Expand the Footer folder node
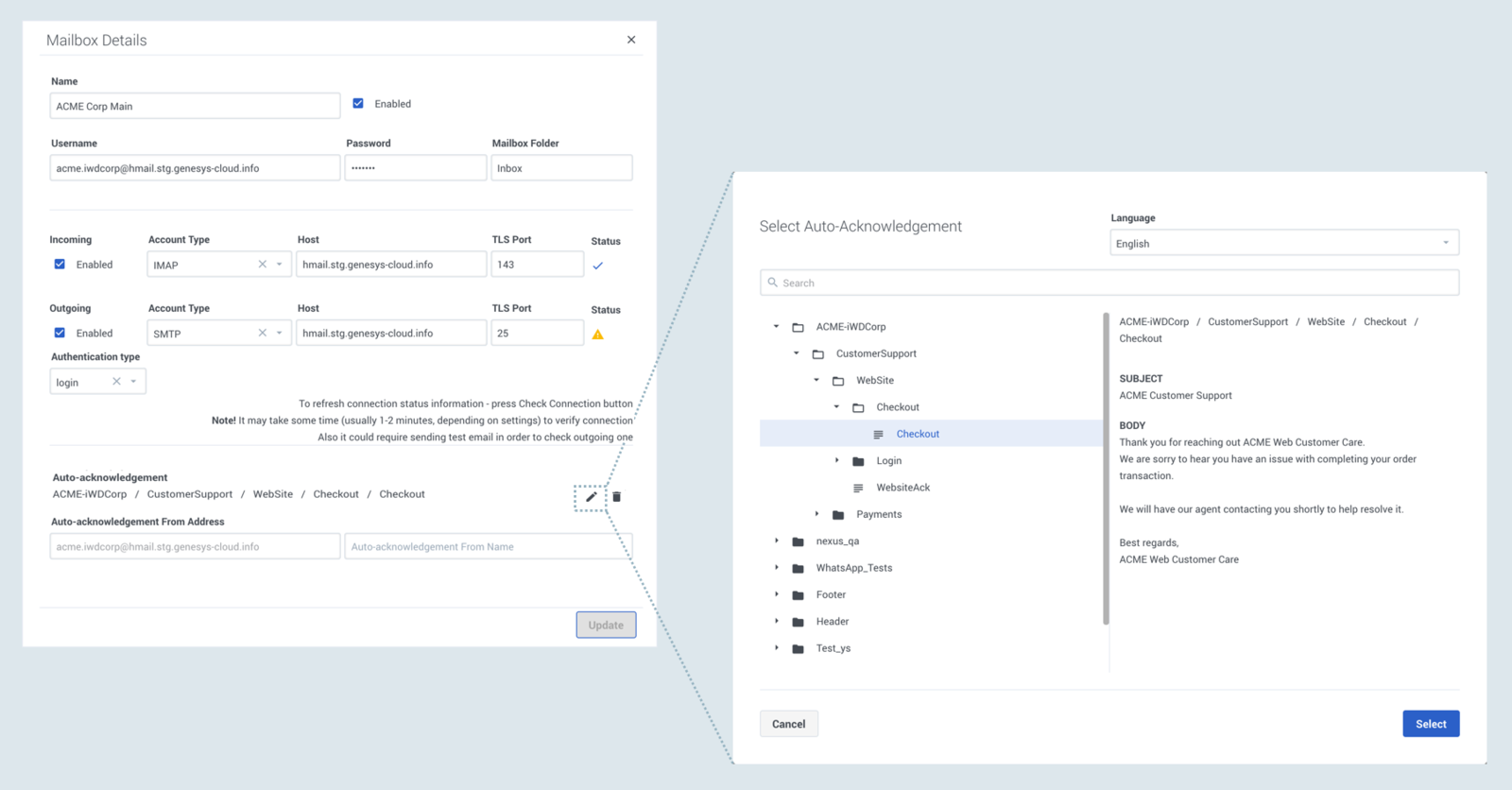This screenshot has width=1512, height=790. pos(777,594)
